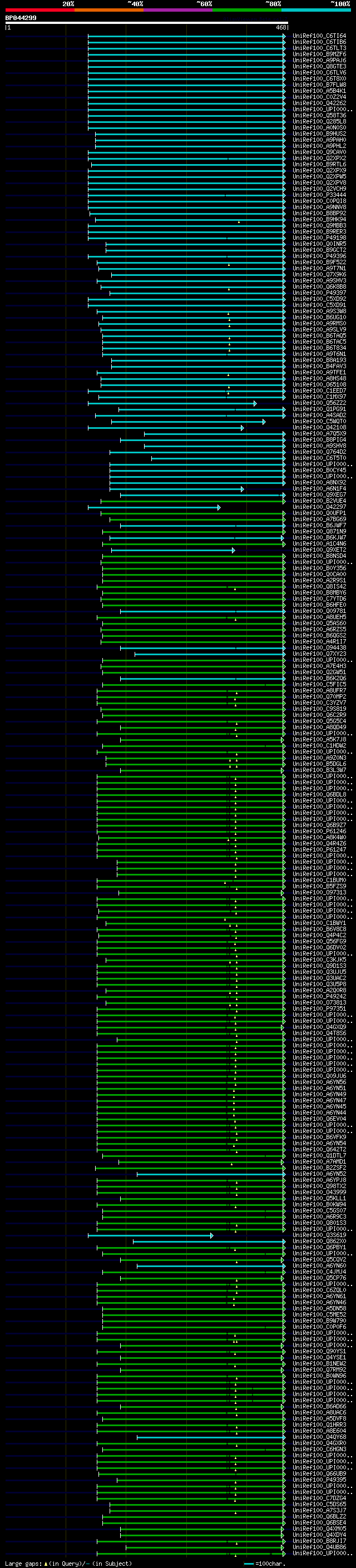Screen dimensions: 356x1568
Task: Open hit UniRef100_A7BG69
Action: point(319,519)
